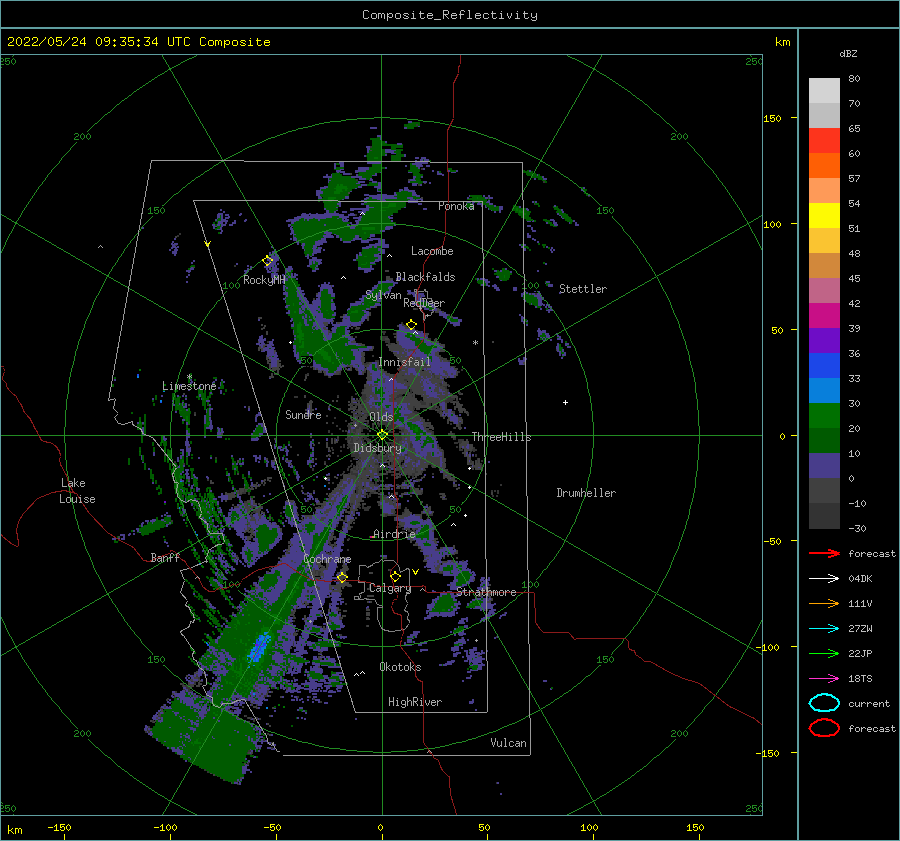This screenshot has height=841, width=900.
Task: Click the 10 dBZ purple swatch
Action: (x=824, y=466)
